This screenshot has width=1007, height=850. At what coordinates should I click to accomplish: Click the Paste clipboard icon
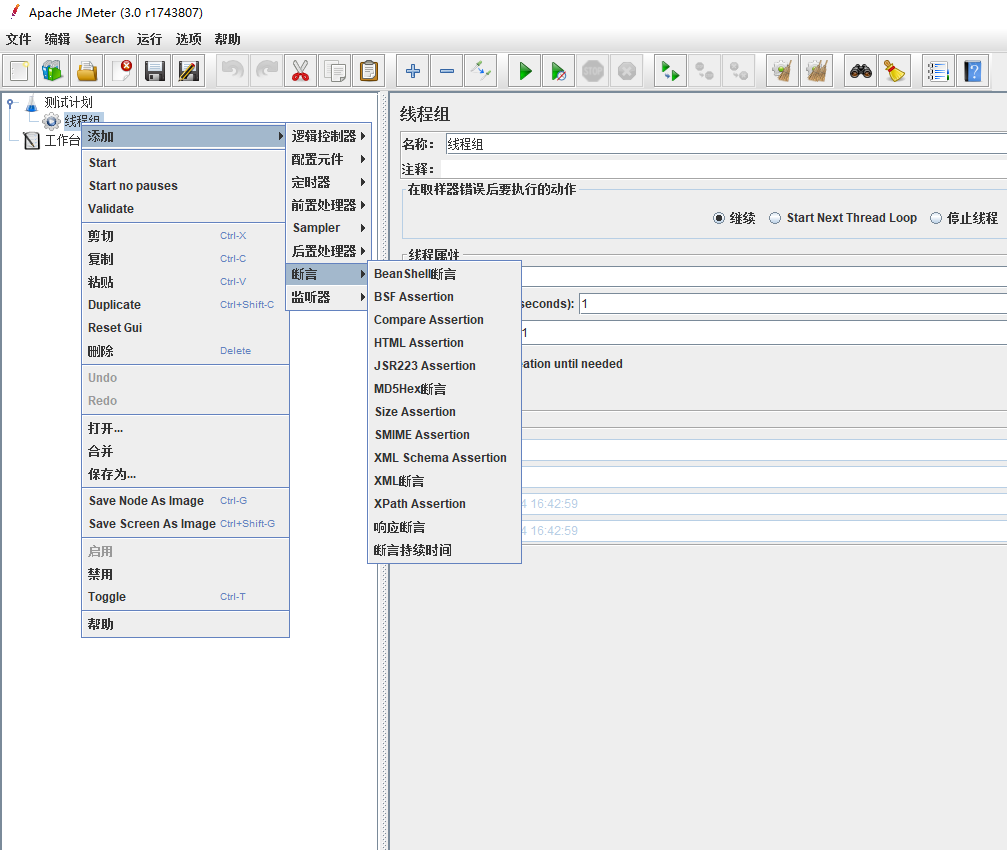tap(369, 71)
